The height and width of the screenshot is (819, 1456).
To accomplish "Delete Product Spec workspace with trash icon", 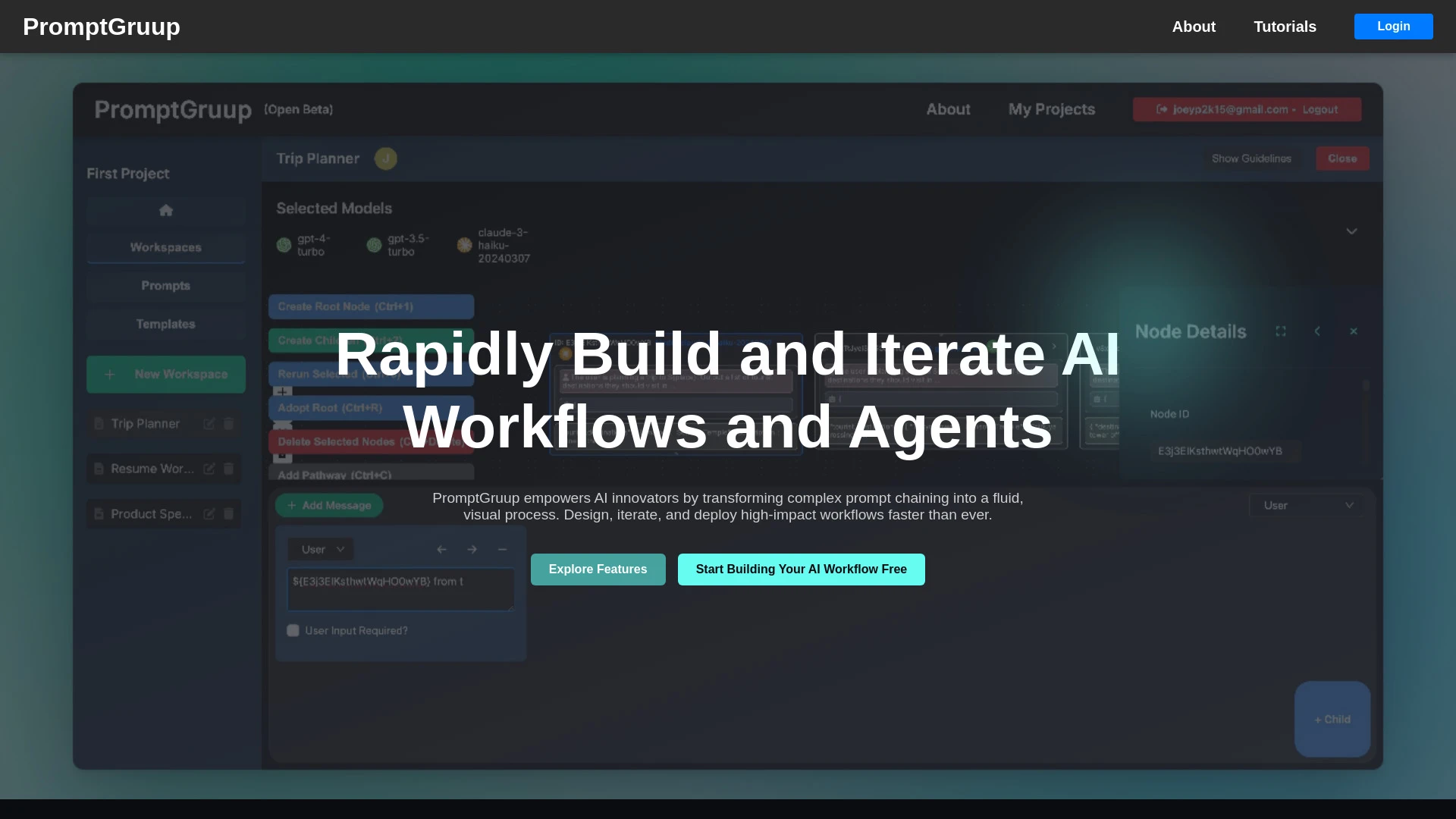I will point(228,513).
